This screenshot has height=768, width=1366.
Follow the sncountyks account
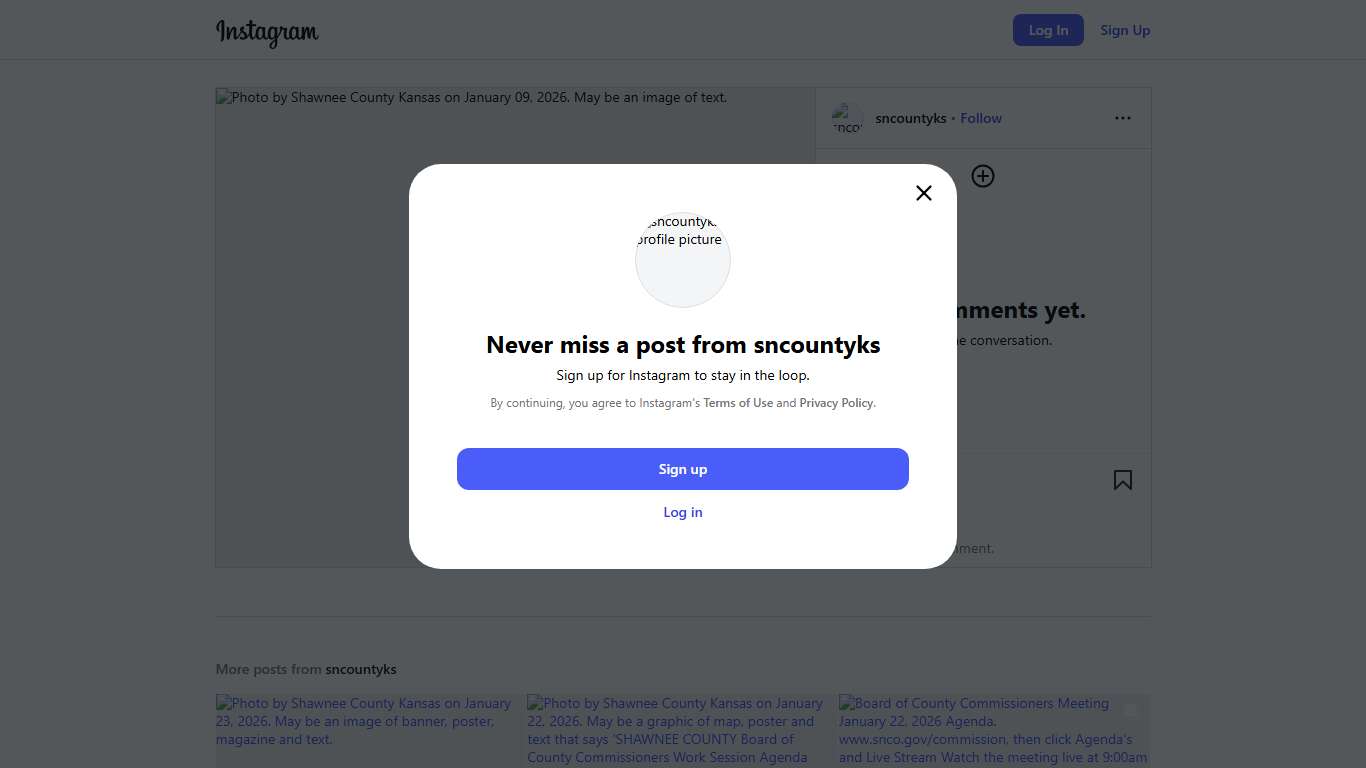[x=981, y=118]
